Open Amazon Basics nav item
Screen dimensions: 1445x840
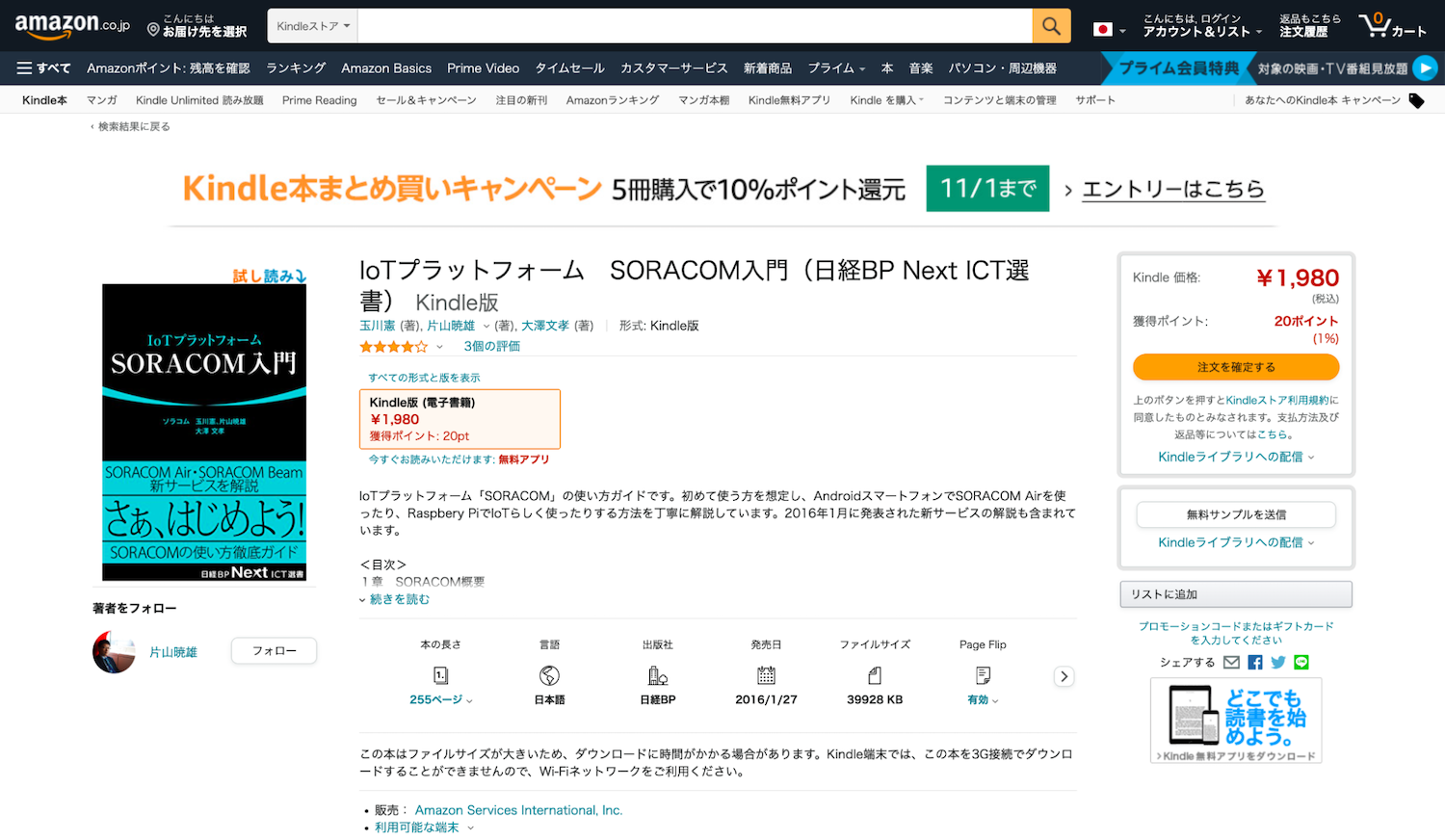point(386,68)
